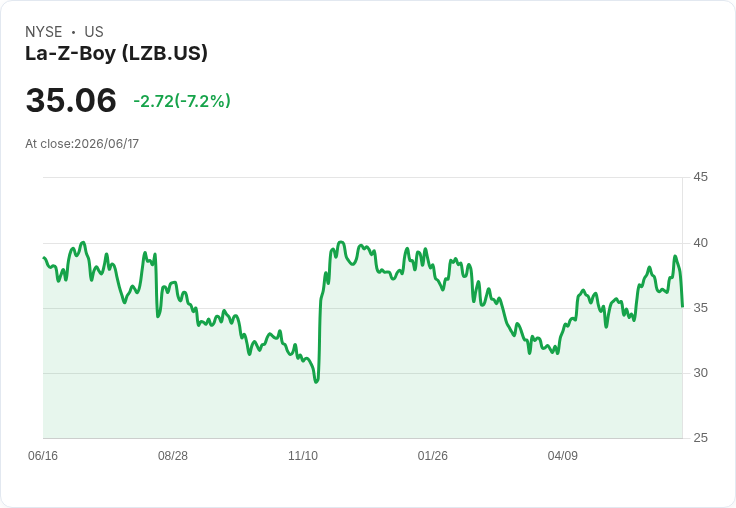
Task: Click the 45 price axis label
Action: click(700, 177)
